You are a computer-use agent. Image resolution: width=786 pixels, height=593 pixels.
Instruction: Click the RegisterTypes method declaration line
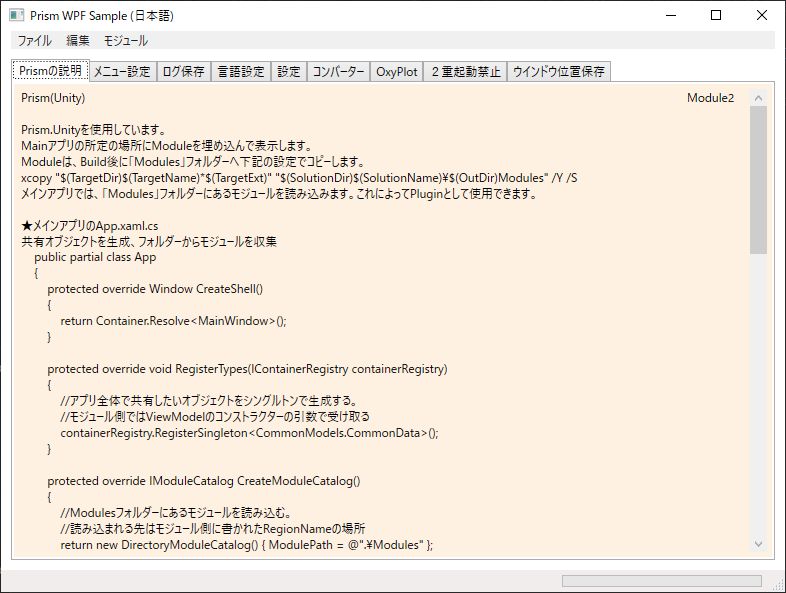pyautogui.click(x=248, y=369)
